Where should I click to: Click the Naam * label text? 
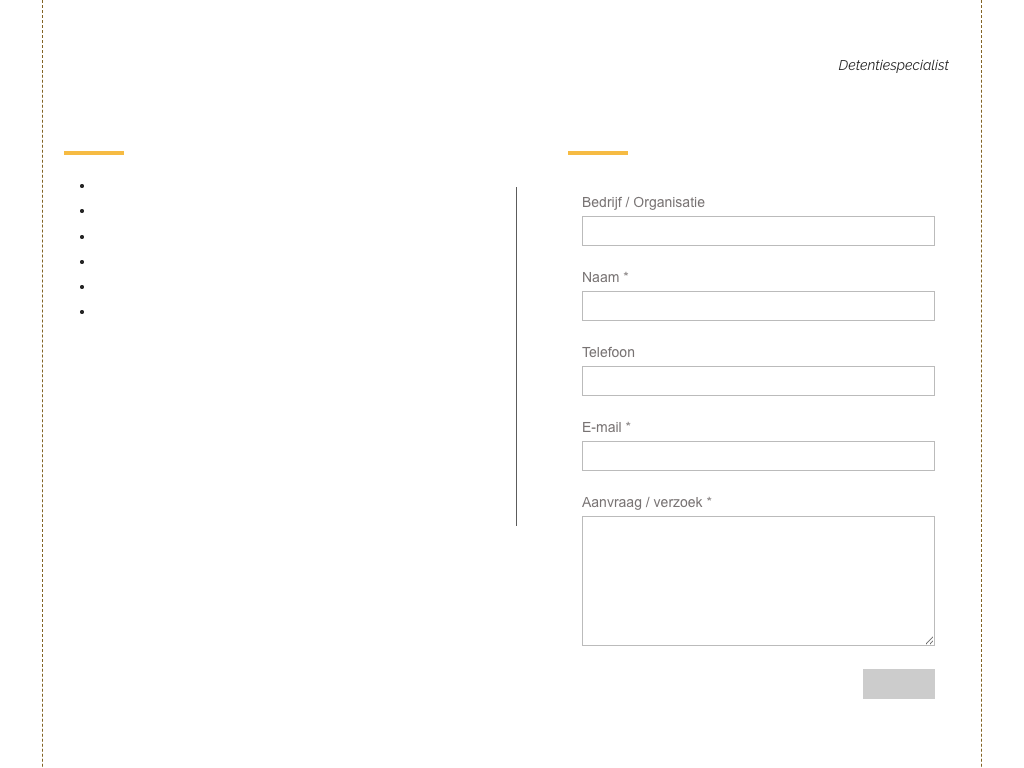click(x=605, y=277)
